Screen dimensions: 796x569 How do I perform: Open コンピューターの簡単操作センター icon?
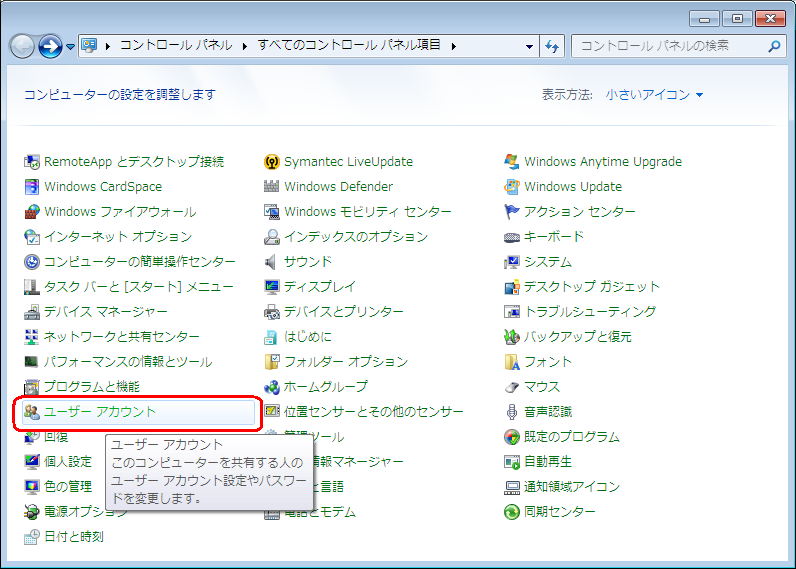(x=31, y=262)
